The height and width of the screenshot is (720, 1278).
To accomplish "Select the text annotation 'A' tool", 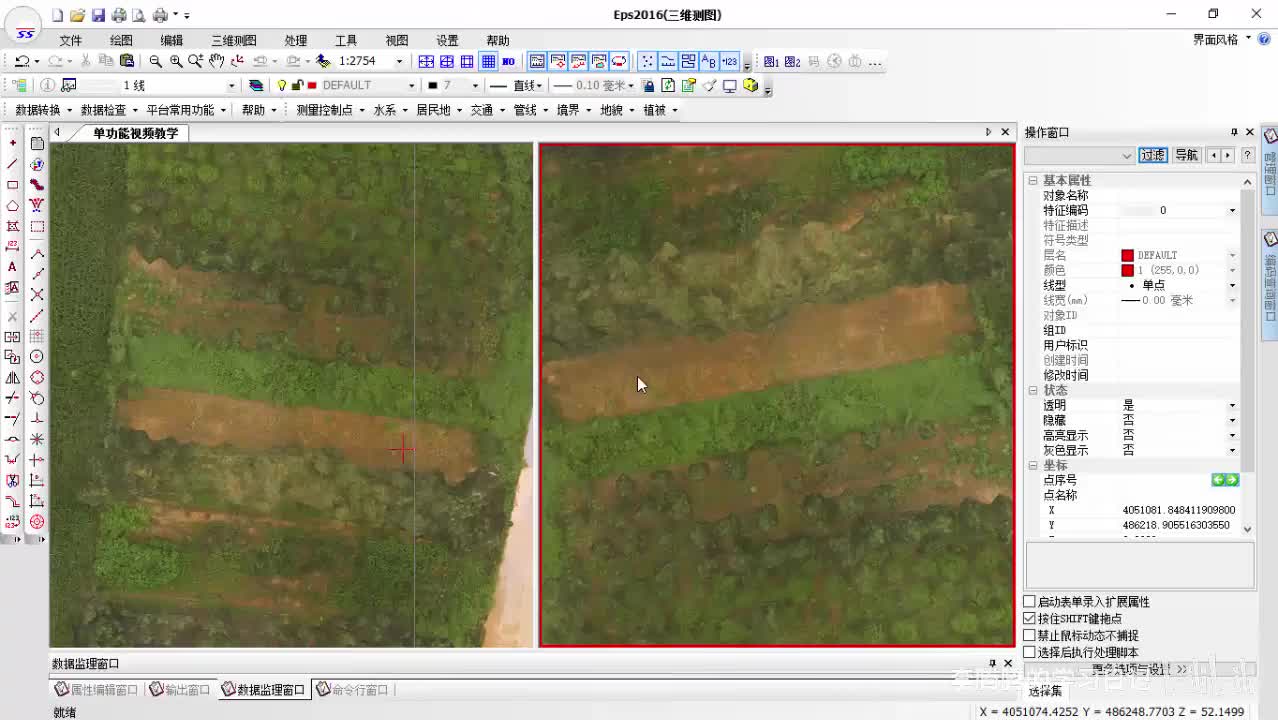I will click(12, 267).
